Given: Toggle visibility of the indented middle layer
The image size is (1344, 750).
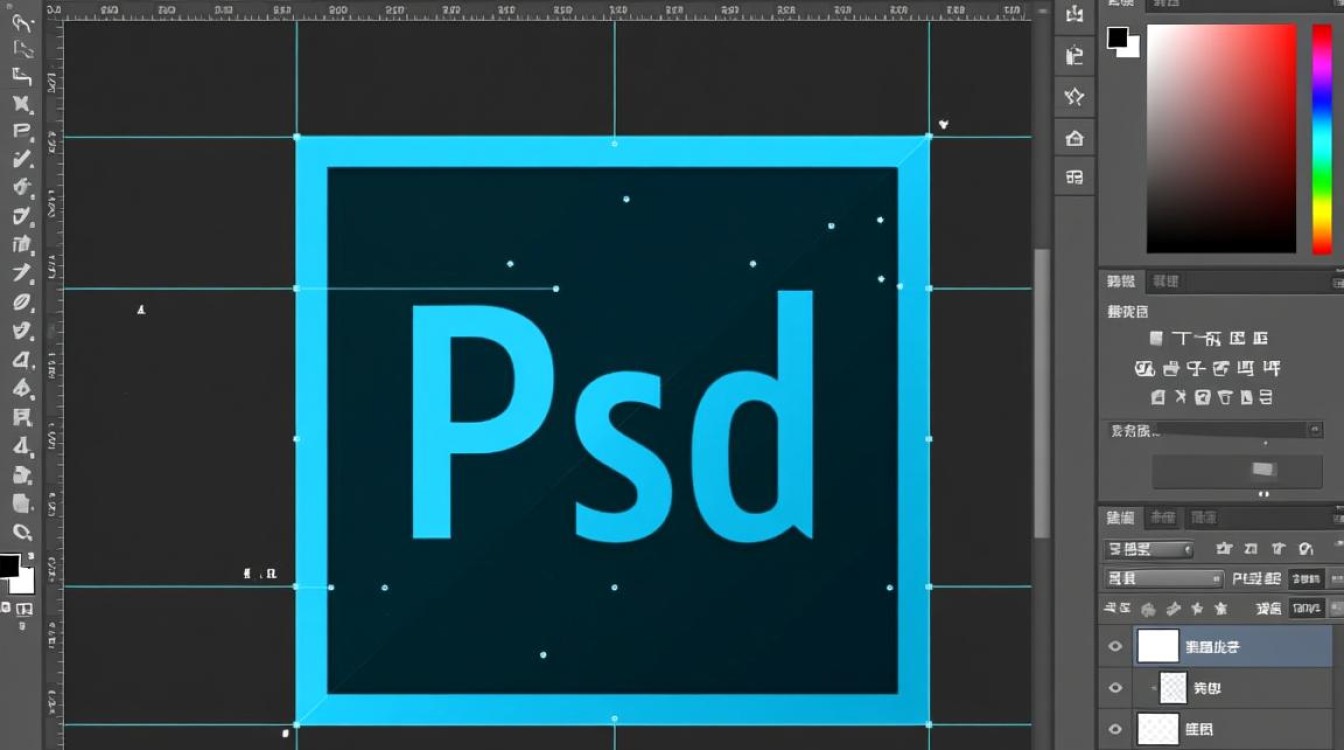Looking at the screenshot, I should tap(1115, 688).
